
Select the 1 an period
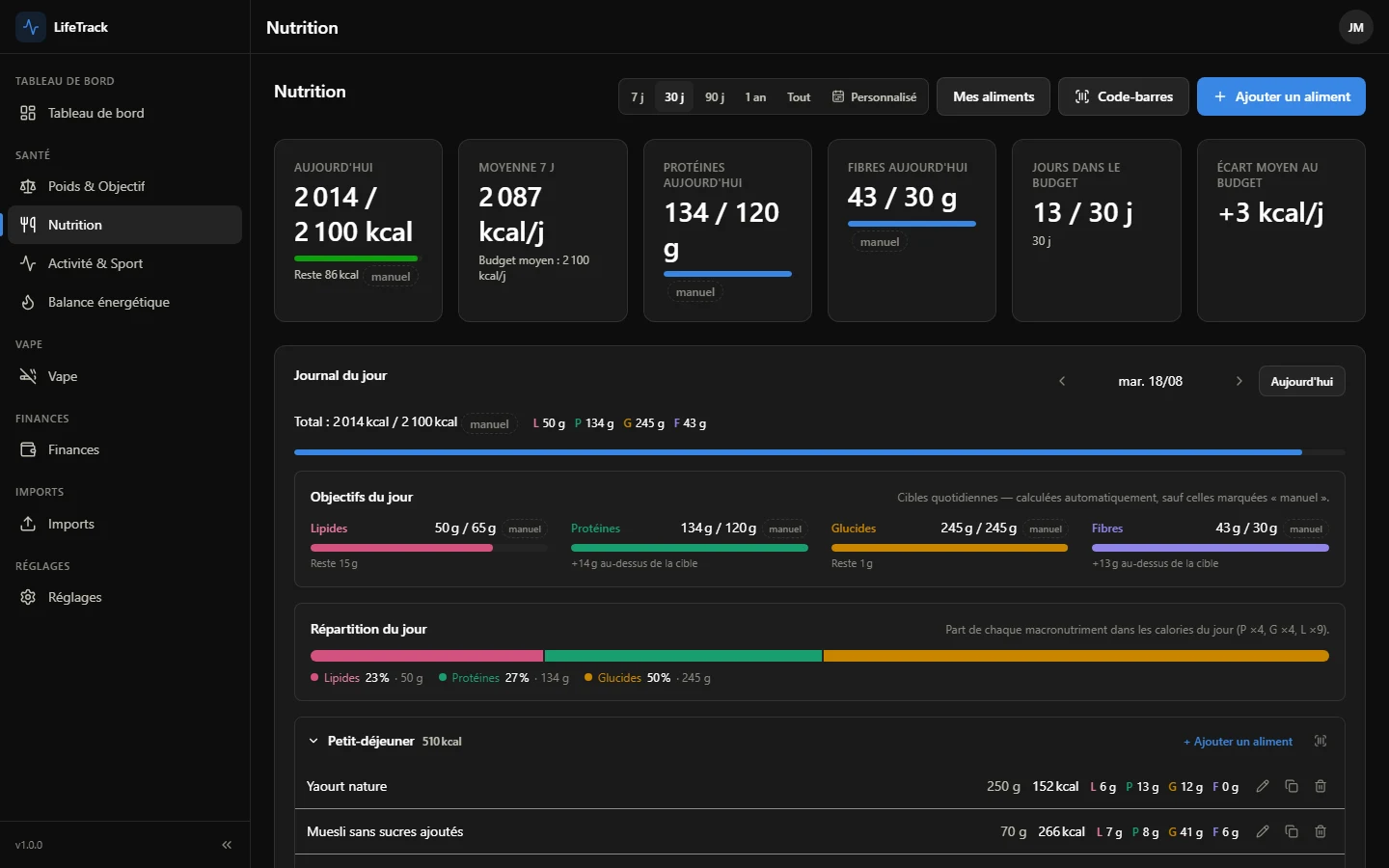(755, 97)
